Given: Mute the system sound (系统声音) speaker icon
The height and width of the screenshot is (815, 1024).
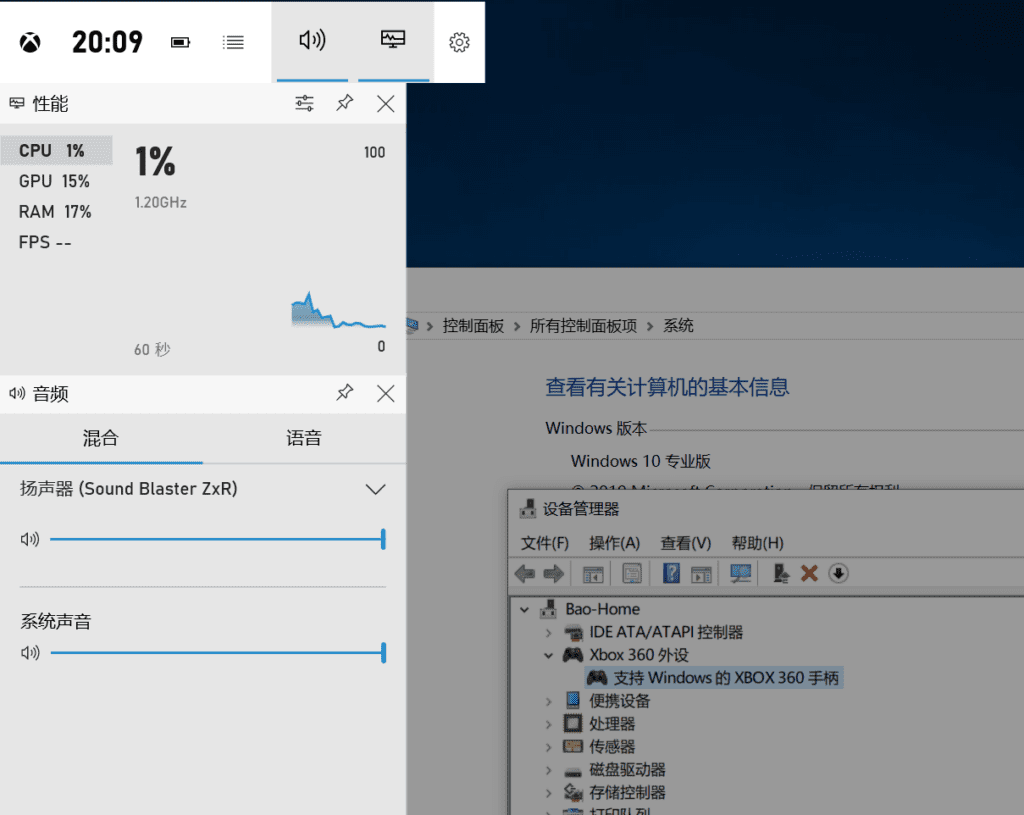Looking at the screenshot, I should 30,653.
